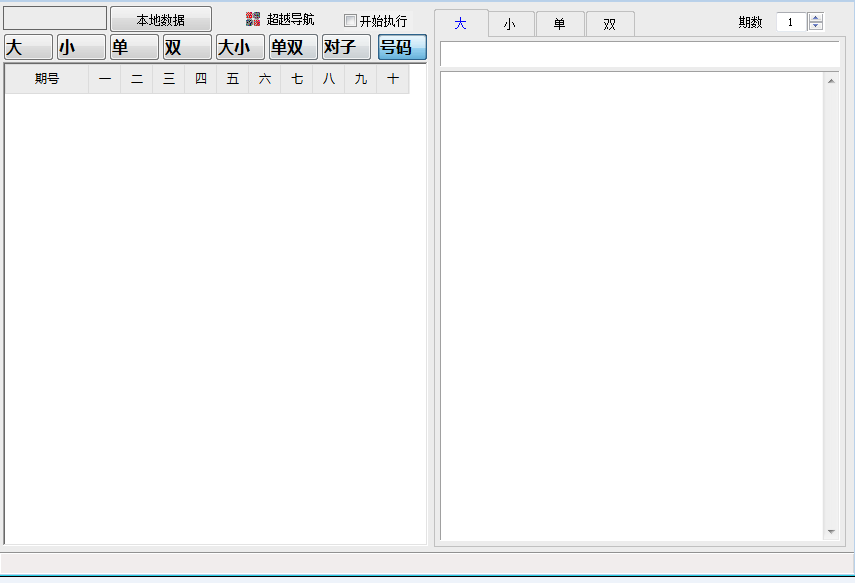Click the 七 column header

[297, 79]
